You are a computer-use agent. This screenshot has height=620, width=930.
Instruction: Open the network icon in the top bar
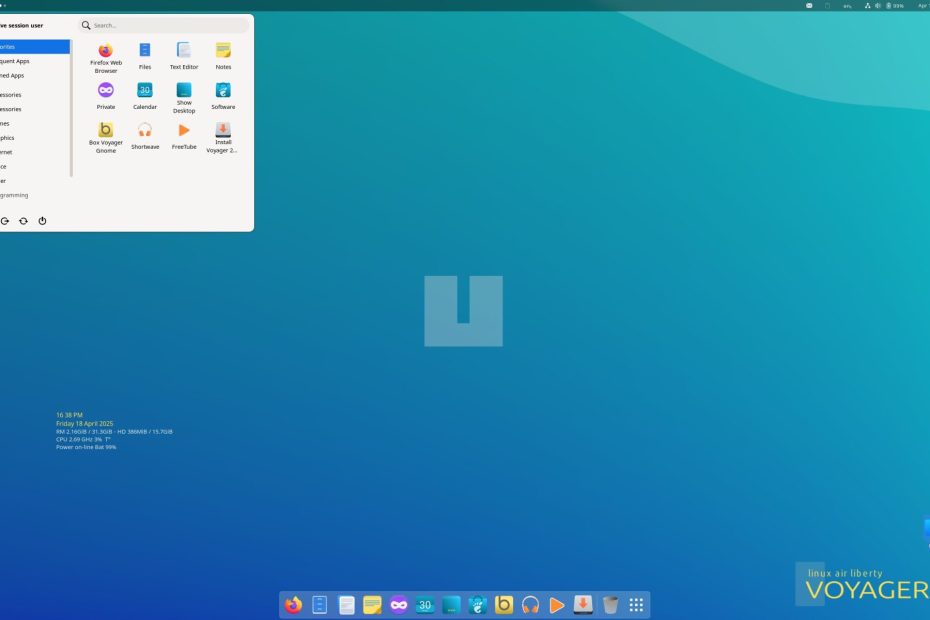867,5
